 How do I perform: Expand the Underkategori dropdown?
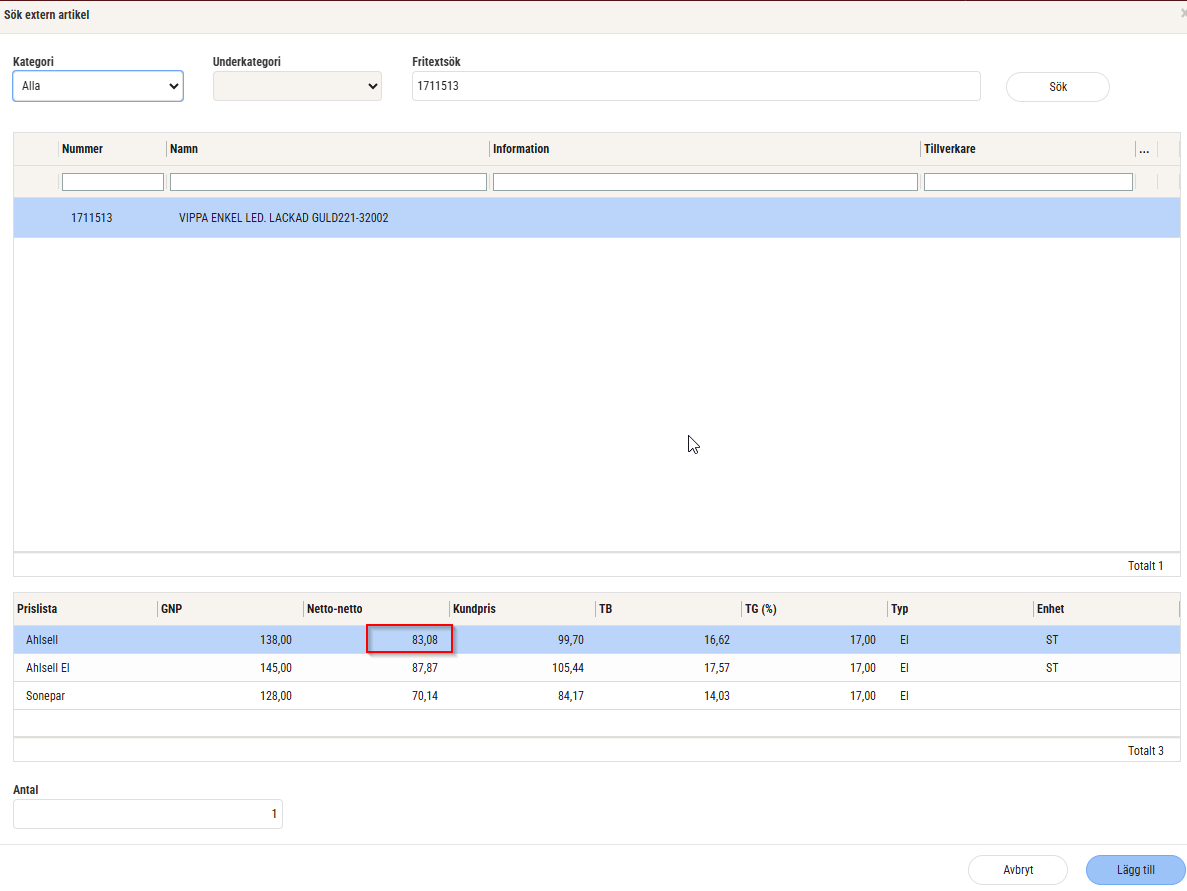pos(297,87)
